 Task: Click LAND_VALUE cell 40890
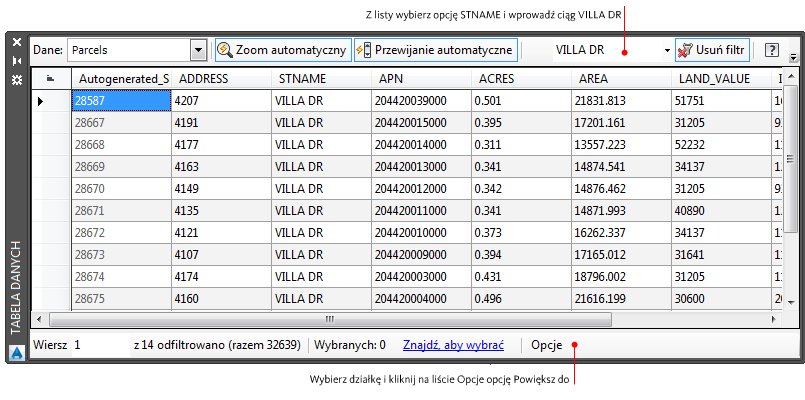point(722,211)
